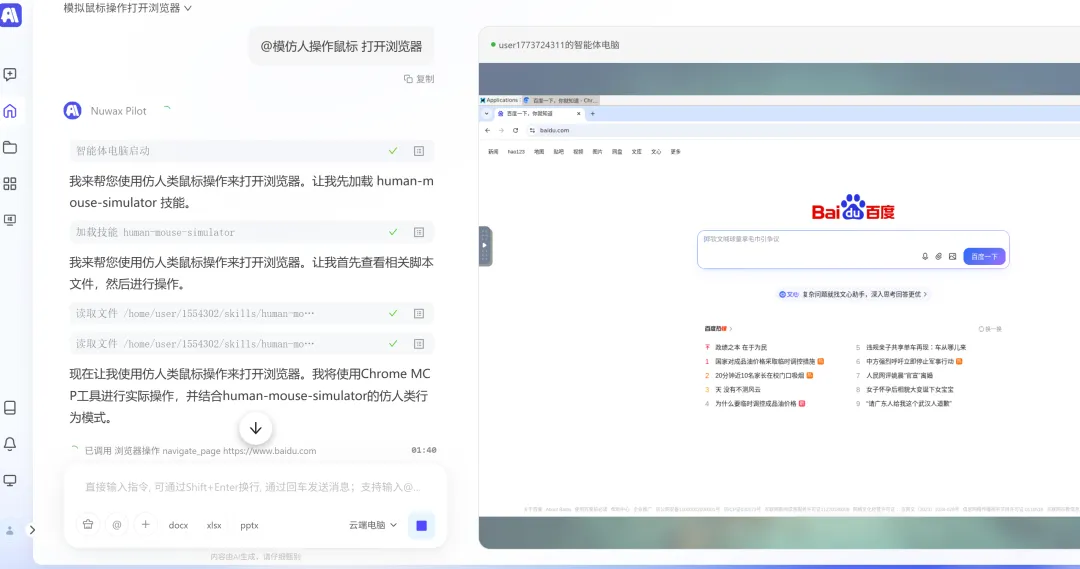Go forward in the remote browser
This screenshot has width=1080, height=569.
click(501, 130)
